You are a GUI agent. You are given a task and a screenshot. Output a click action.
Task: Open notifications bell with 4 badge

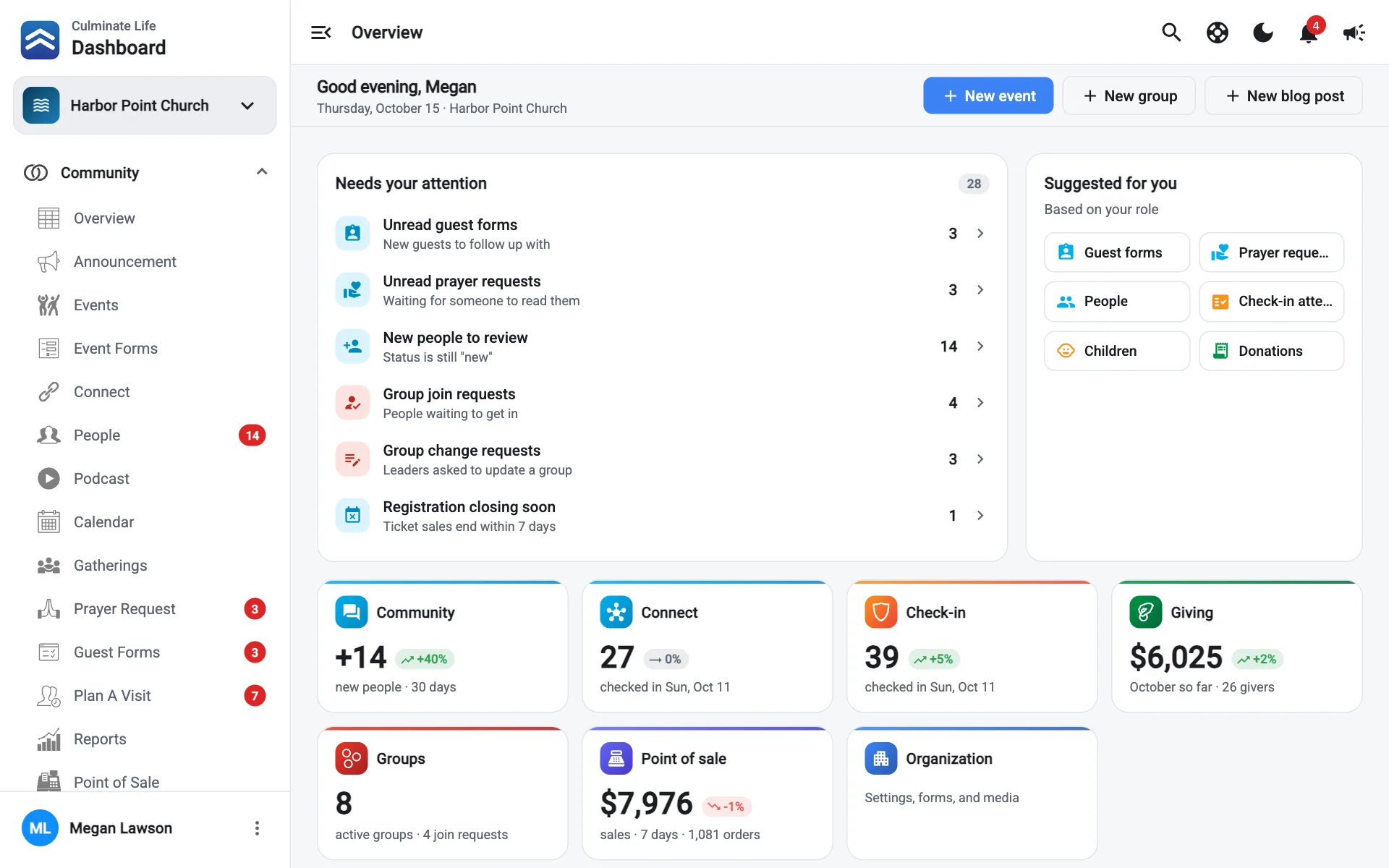pos(1309,33)
